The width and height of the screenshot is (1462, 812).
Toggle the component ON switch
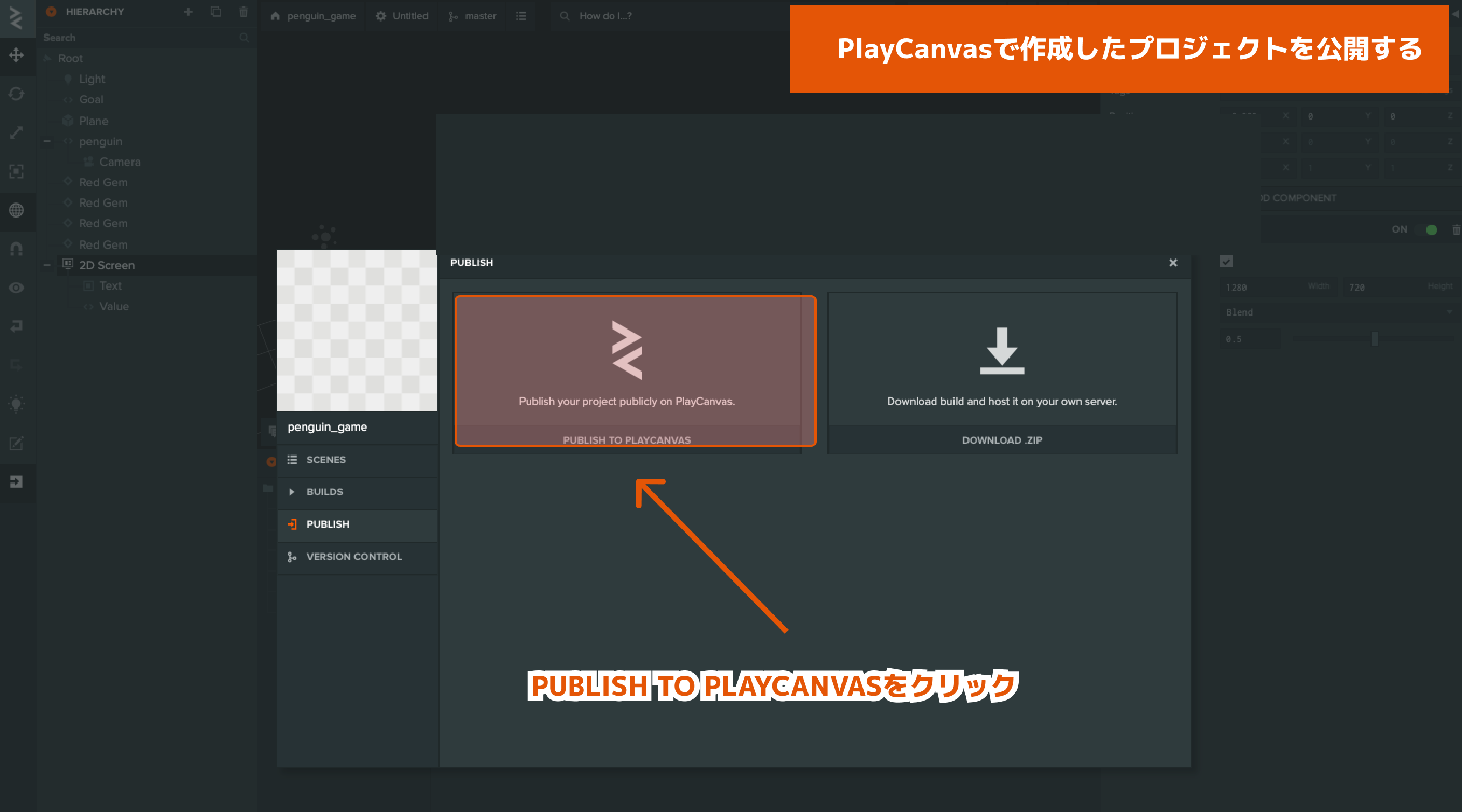point(1426,229)
